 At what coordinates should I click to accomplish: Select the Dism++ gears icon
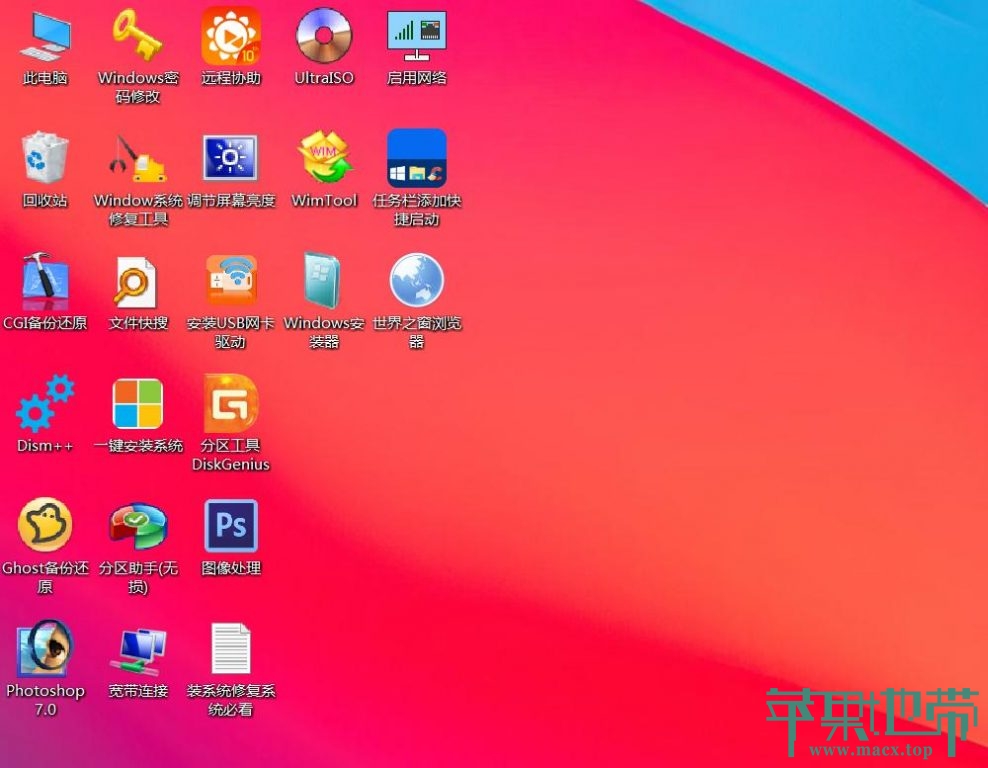pyautogui.click(x=45, y=405)
